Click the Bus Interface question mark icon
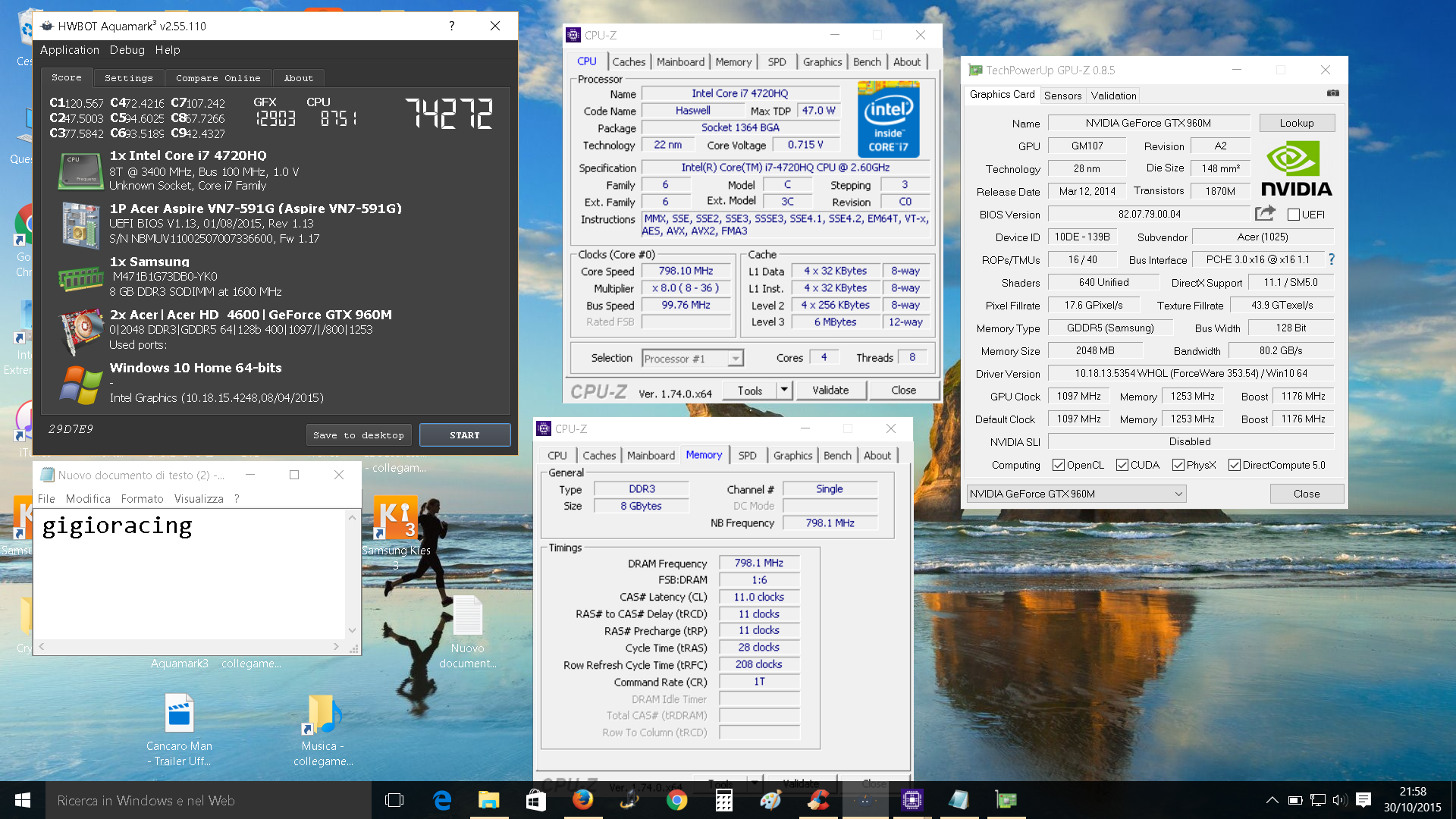Screen dimensions: 1456x819 1331,259
